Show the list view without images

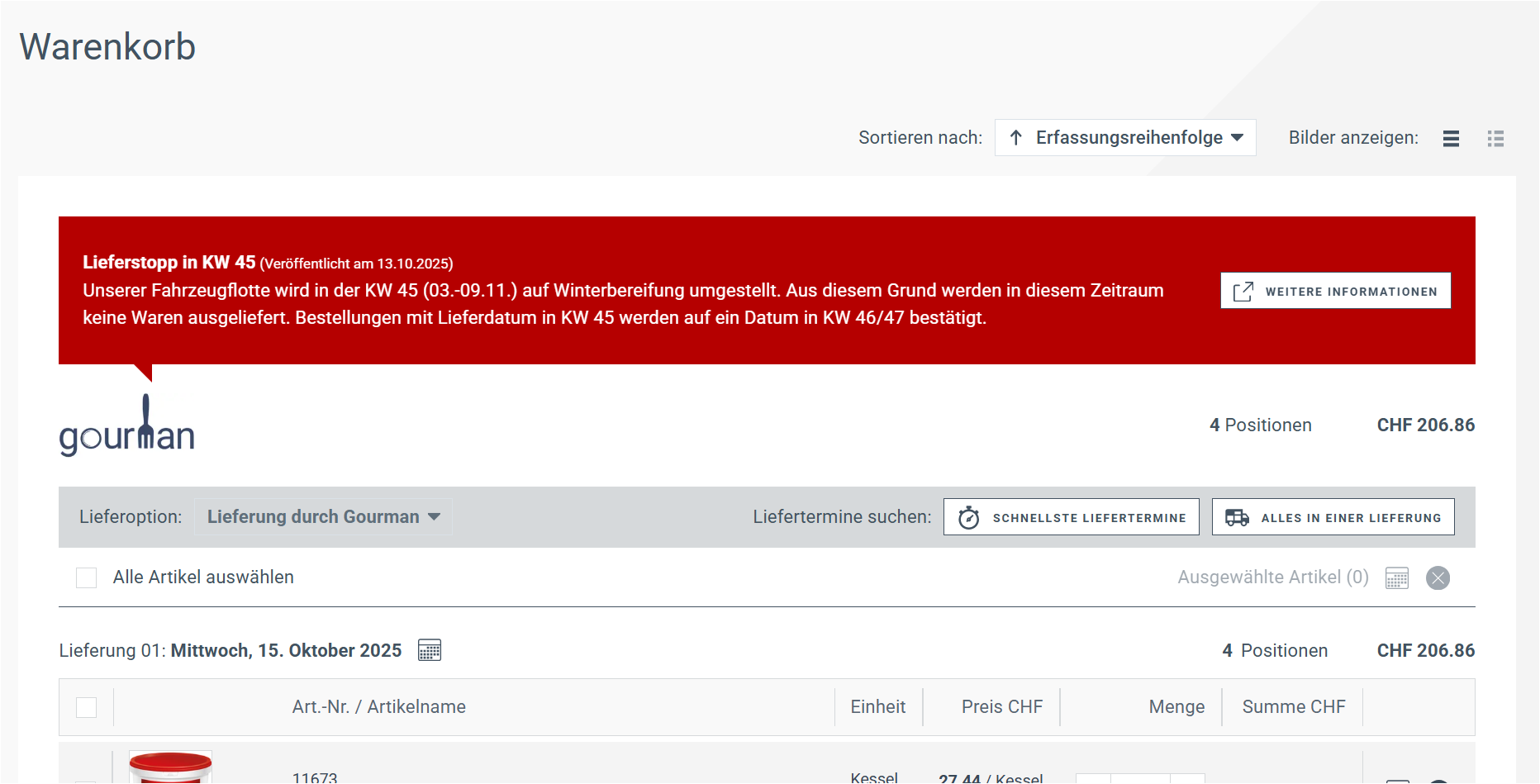point(1451,139)
